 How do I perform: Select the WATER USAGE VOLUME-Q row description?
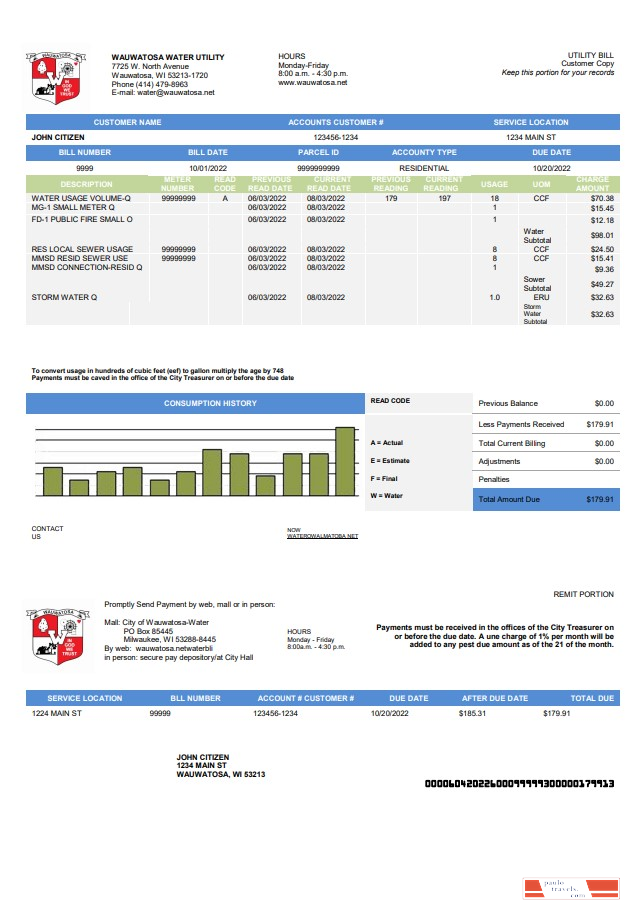(x=81, y=198)
